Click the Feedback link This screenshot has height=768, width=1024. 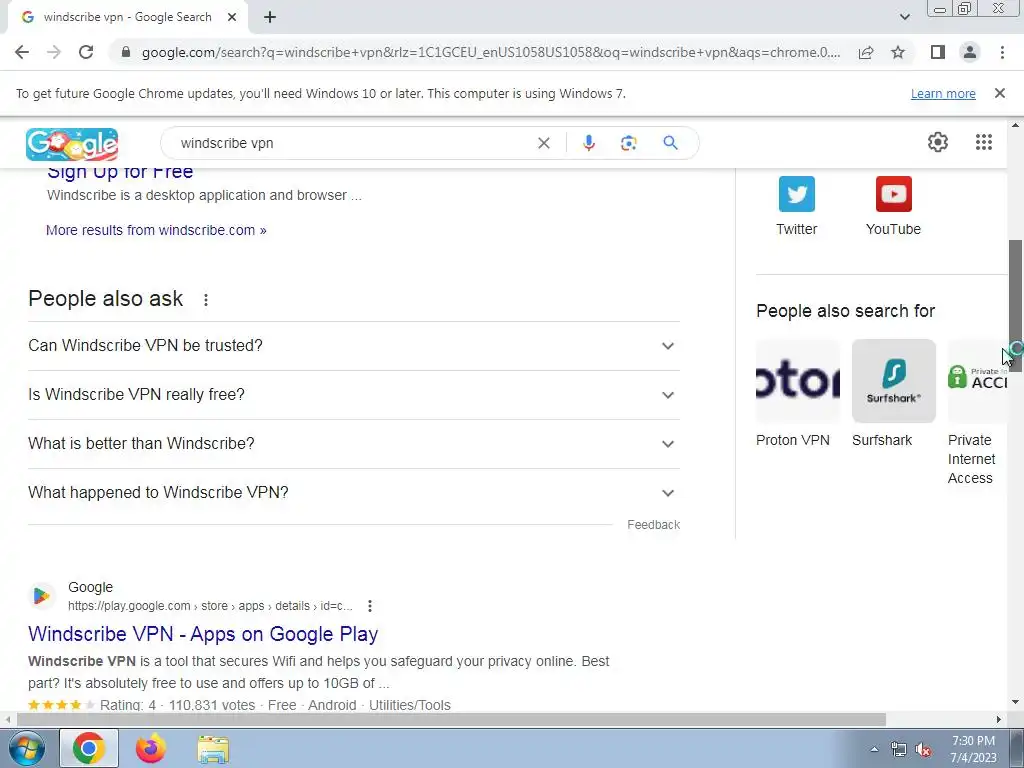click(653, 524)
